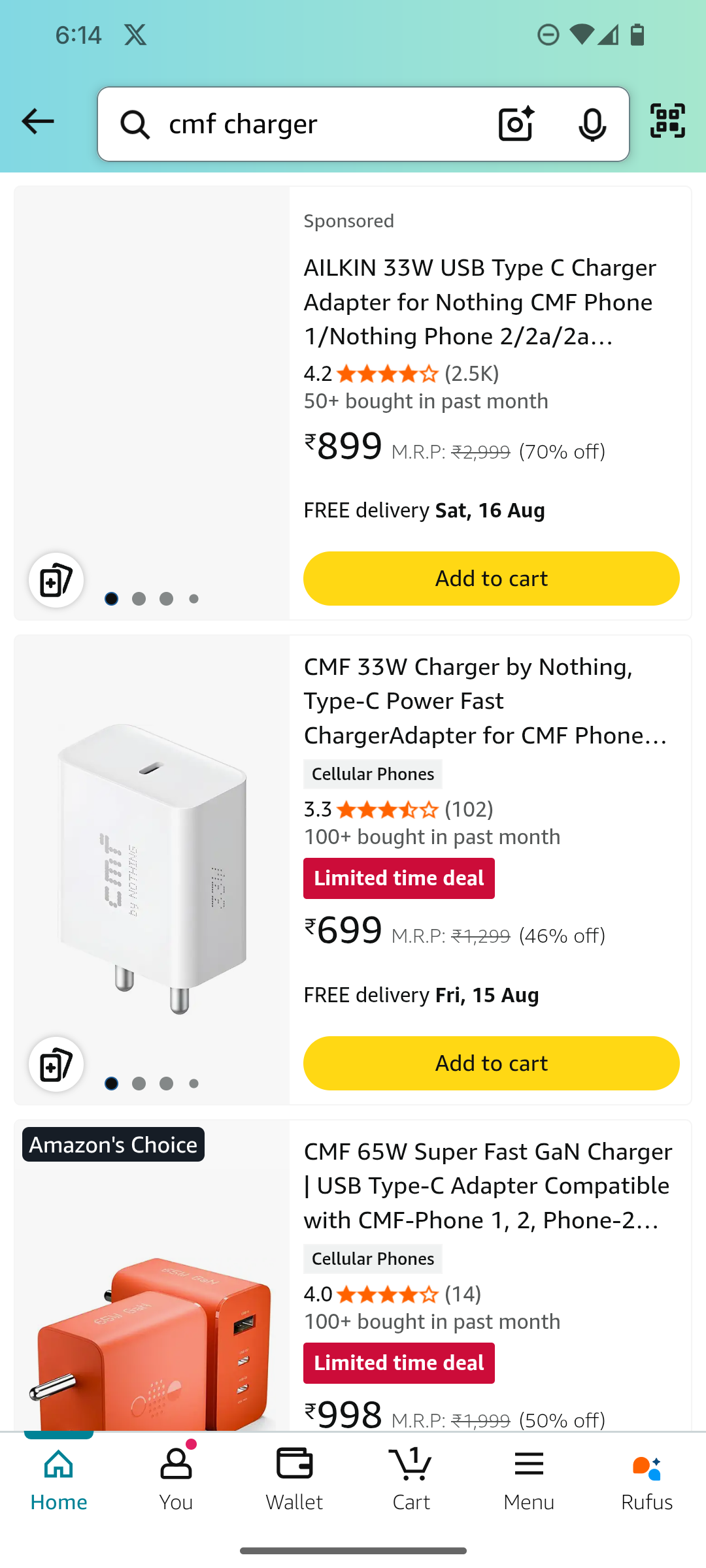Image resolution: width=706 pixels, height=1568 pixels.
Task: Open CMF 65W Super Fast GaN Charger listing
Action: (487, 1186)
